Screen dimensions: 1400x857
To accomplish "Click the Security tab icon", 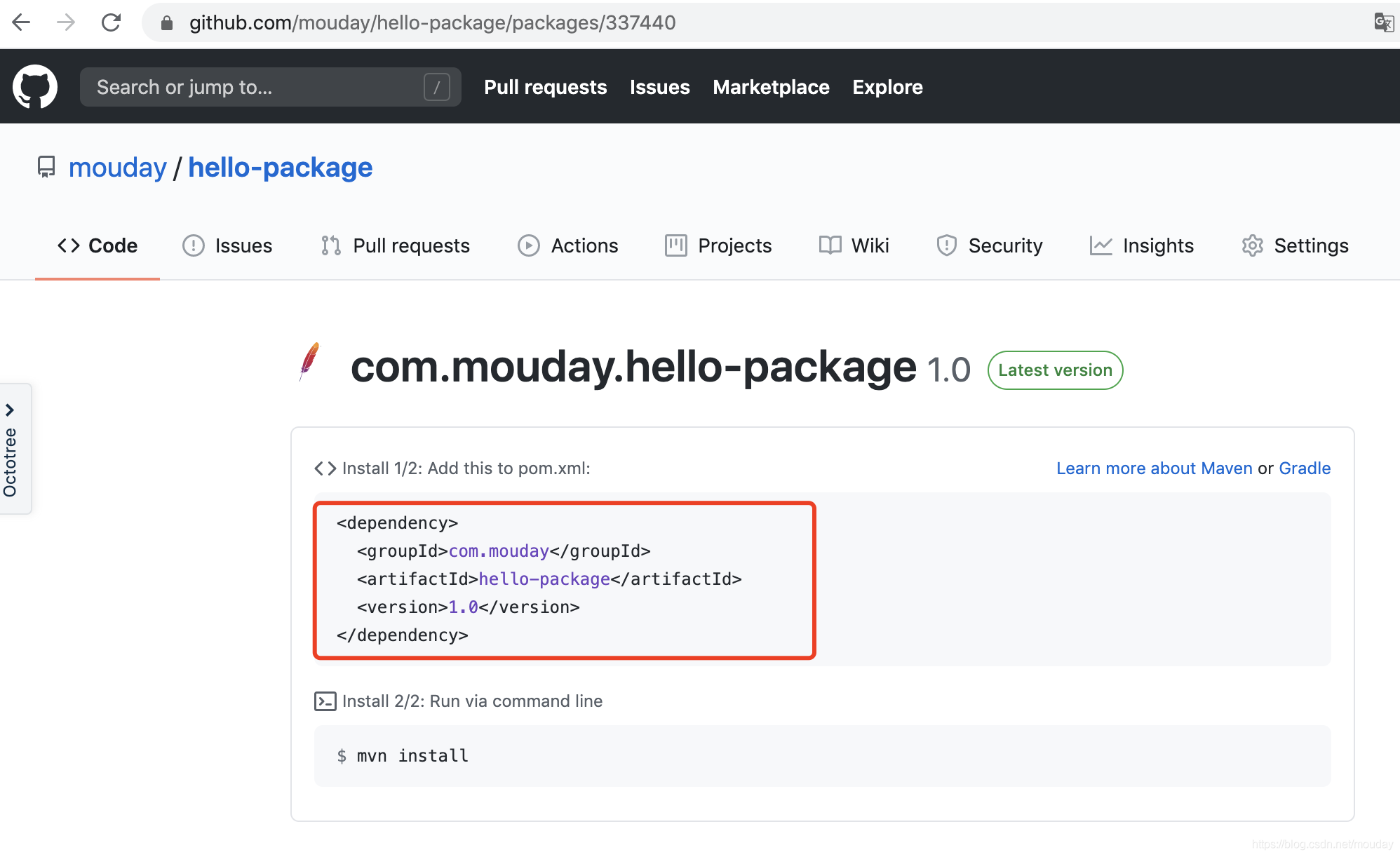I will click(947, 246).
